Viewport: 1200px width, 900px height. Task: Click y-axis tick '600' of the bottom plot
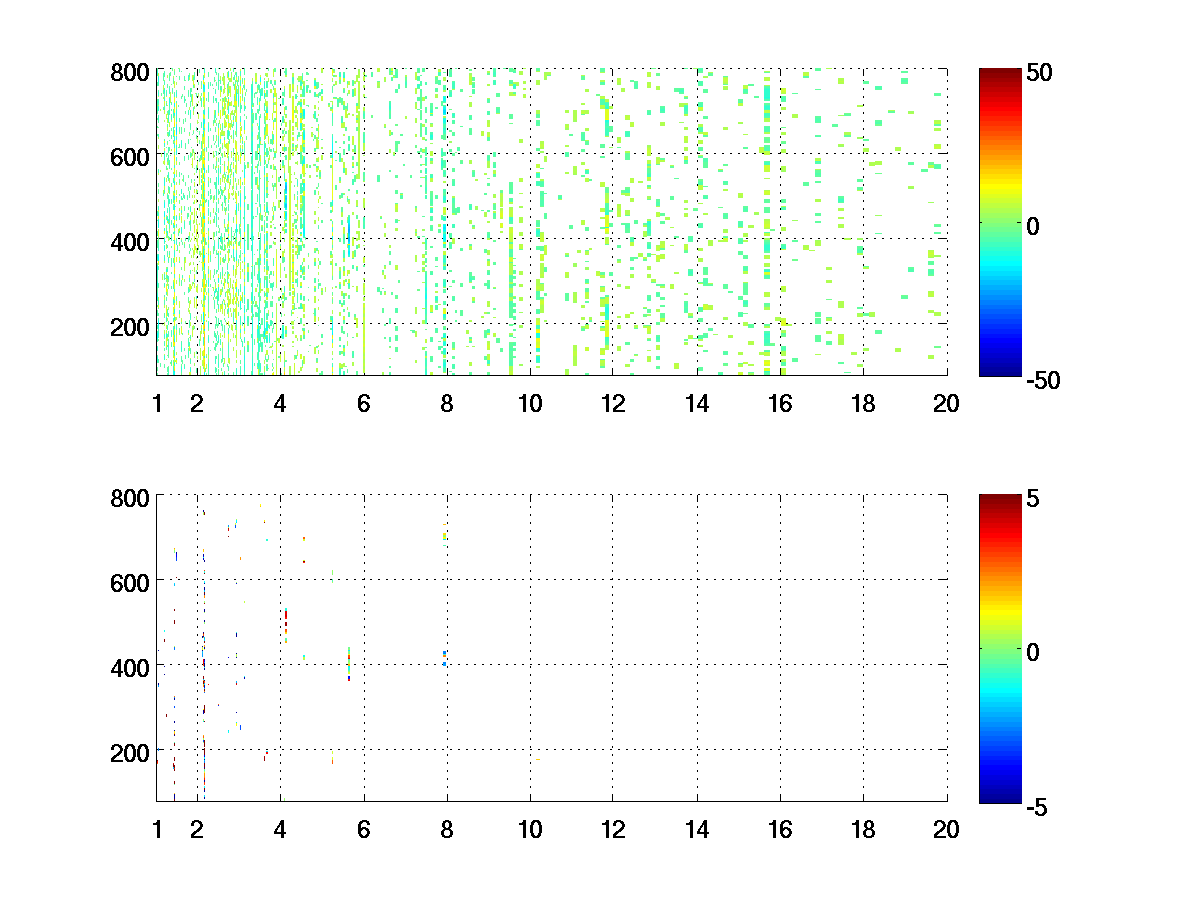[x=130, y=581]
